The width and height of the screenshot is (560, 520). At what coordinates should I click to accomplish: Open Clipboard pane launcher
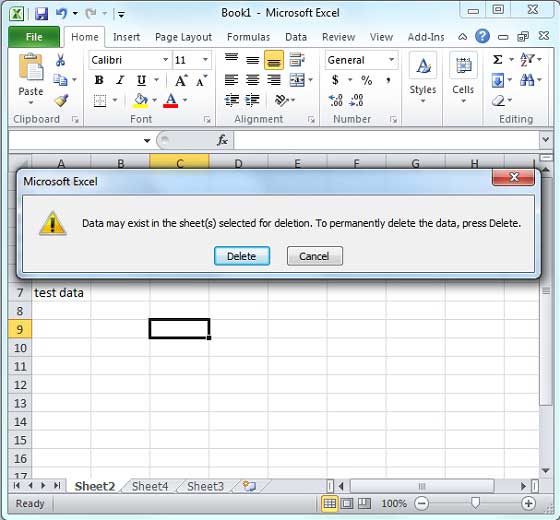[75, 120]
